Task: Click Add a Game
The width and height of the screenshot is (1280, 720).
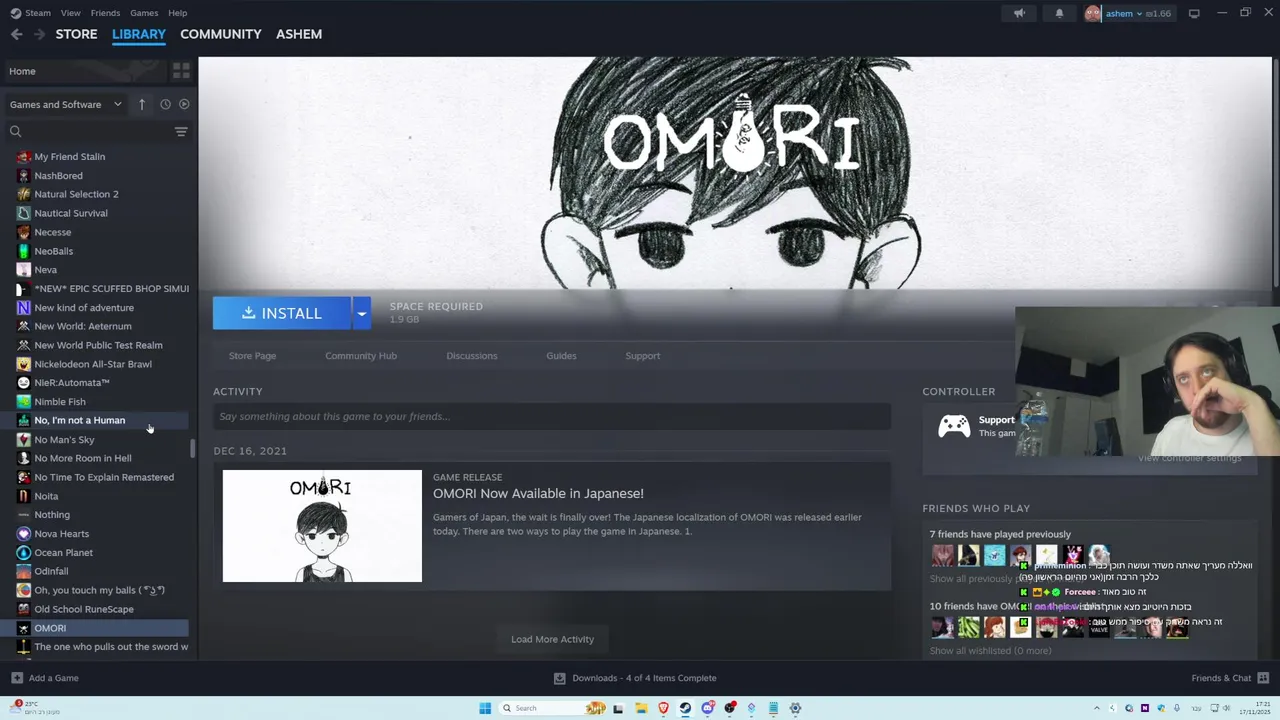Action: (45, 678)
